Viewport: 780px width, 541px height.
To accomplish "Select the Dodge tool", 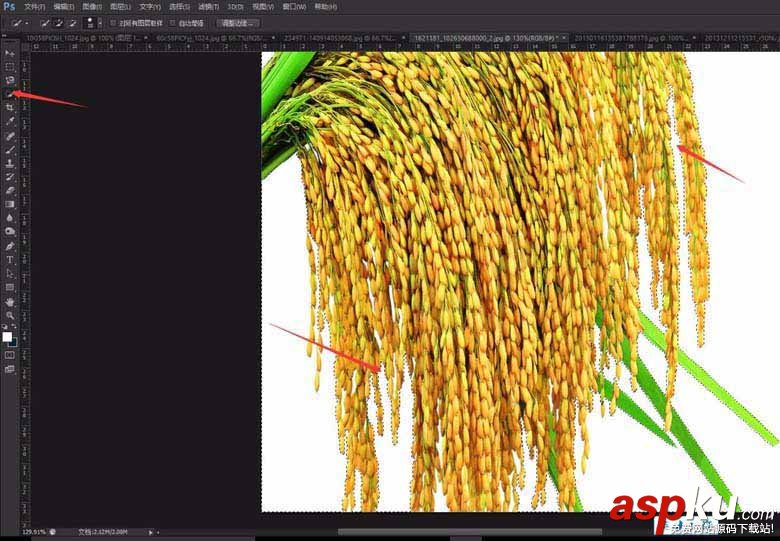I will (9, 232).
